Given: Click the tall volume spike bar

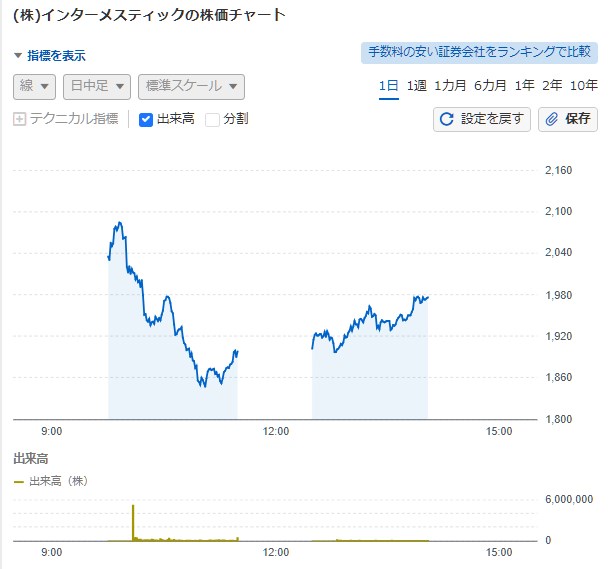Looking at the screenshot, I should 133,522.
